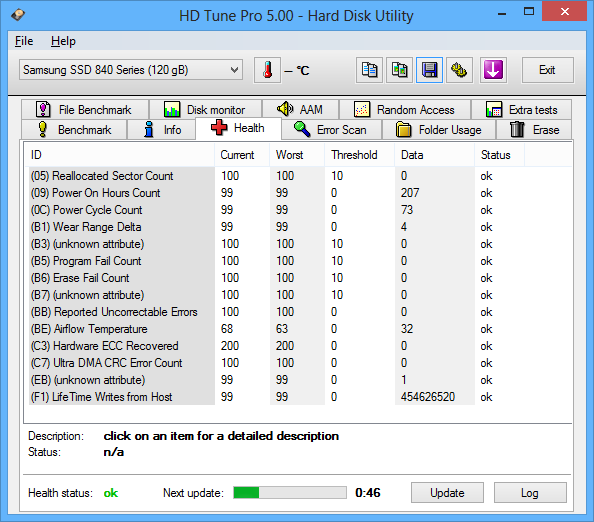
Task: Click the Exit button
Action: [547, 70]
